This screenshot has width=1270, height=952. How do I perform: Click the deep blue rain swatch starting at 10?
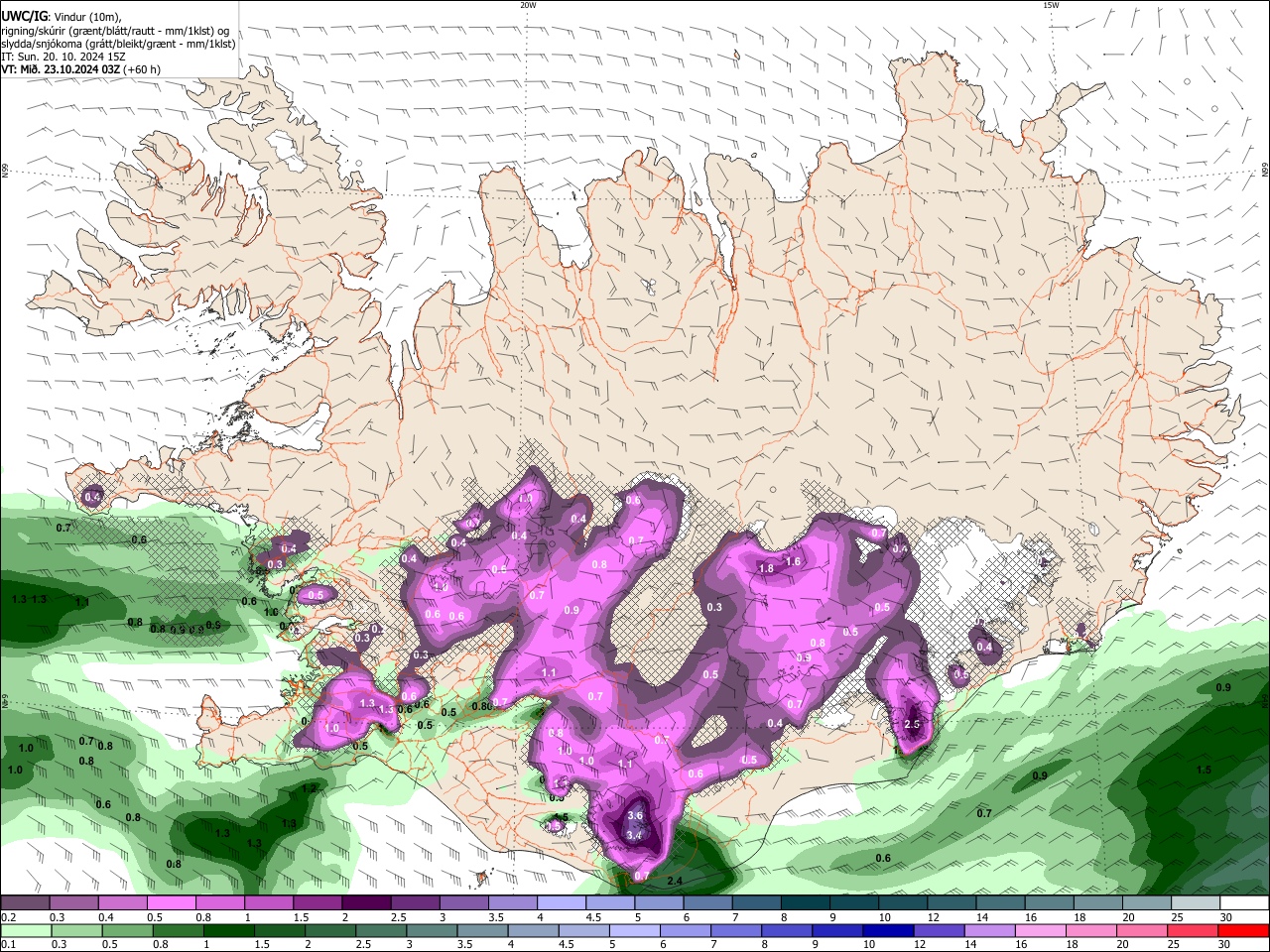888,931
